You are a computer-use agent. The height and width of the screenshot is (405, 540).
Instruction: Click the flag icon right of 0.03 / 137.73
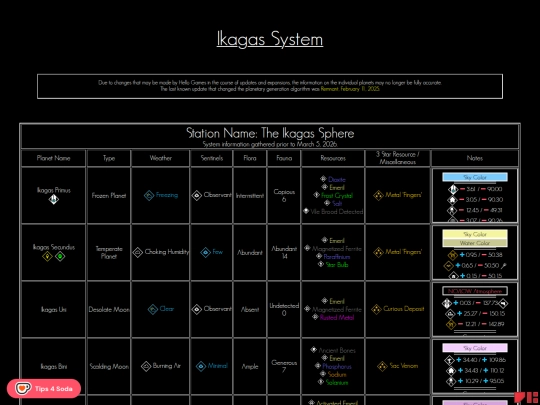pyautogui.click(x=503, y=303)
